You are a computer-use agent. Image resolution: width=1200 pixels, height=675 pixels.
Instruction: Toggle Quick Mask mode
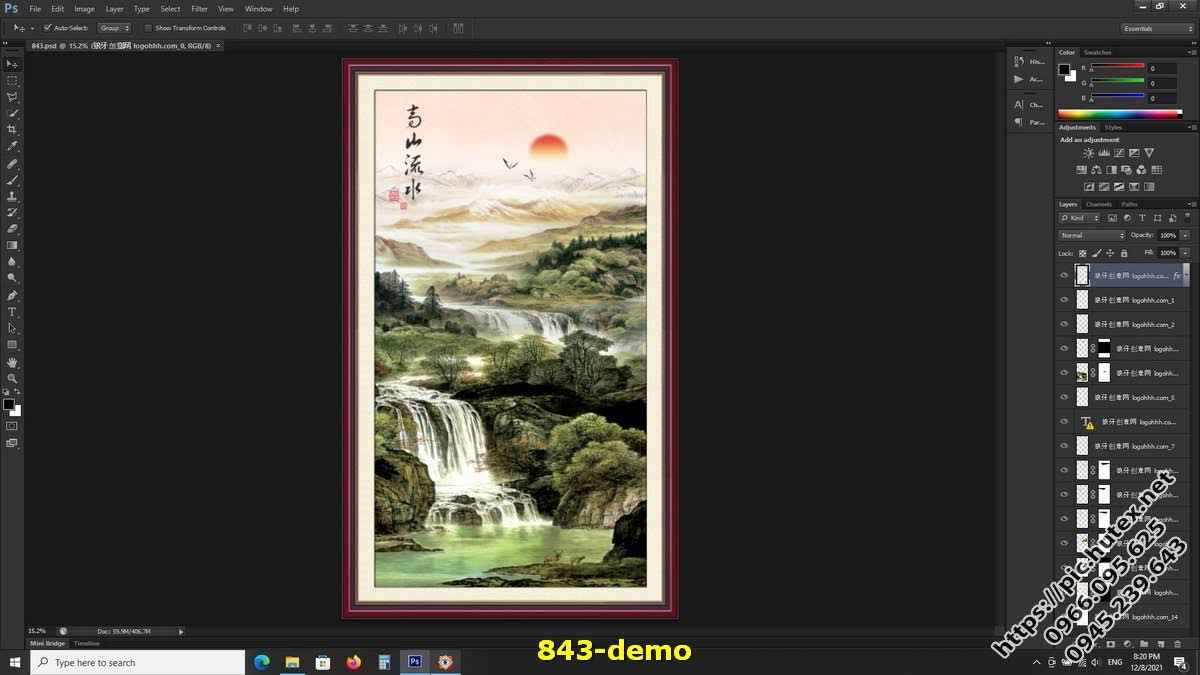[12, 426]
